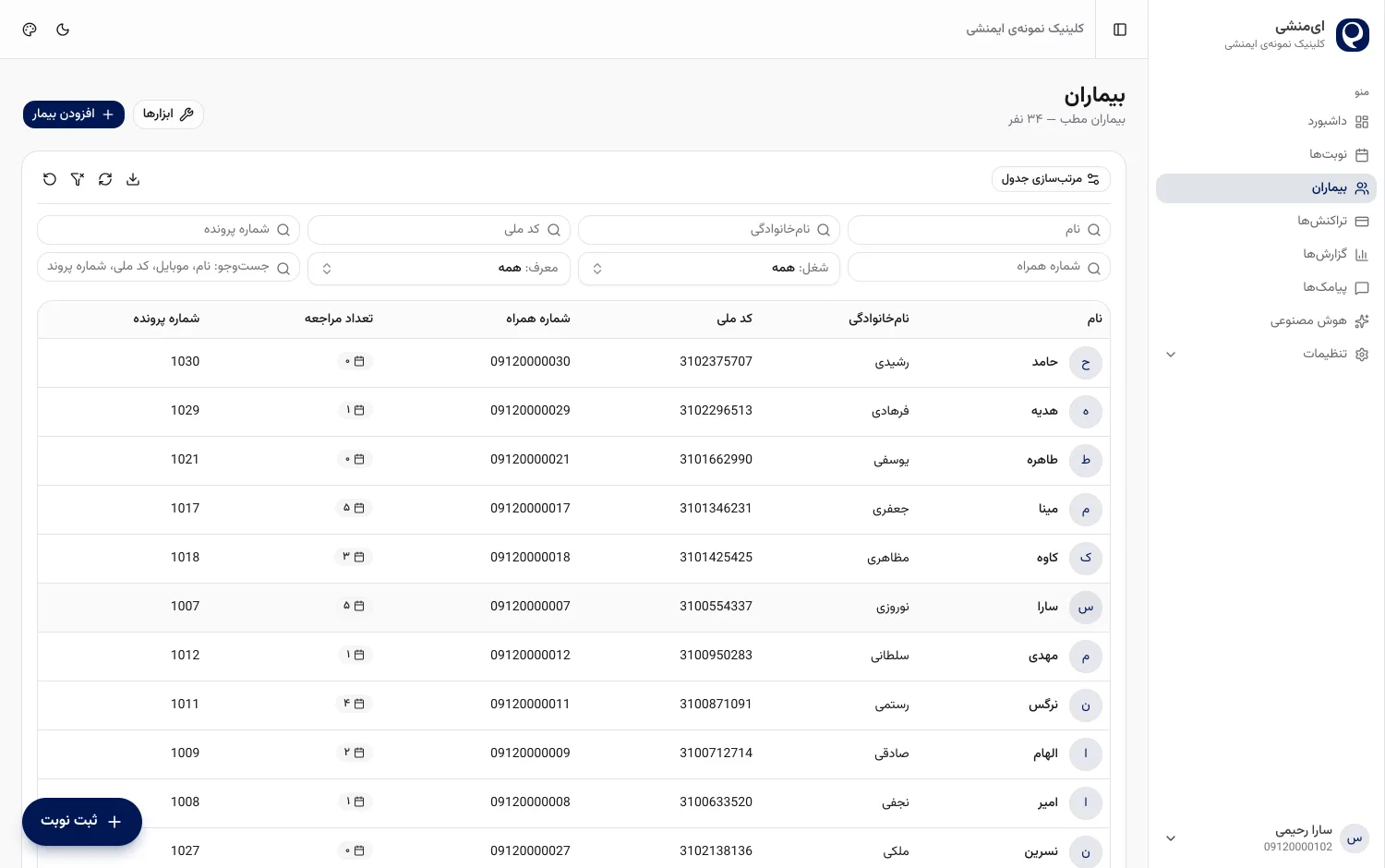Click phone number 09120000011
The width and height of the screenshot is (1385, 868).
click(530, 705)
